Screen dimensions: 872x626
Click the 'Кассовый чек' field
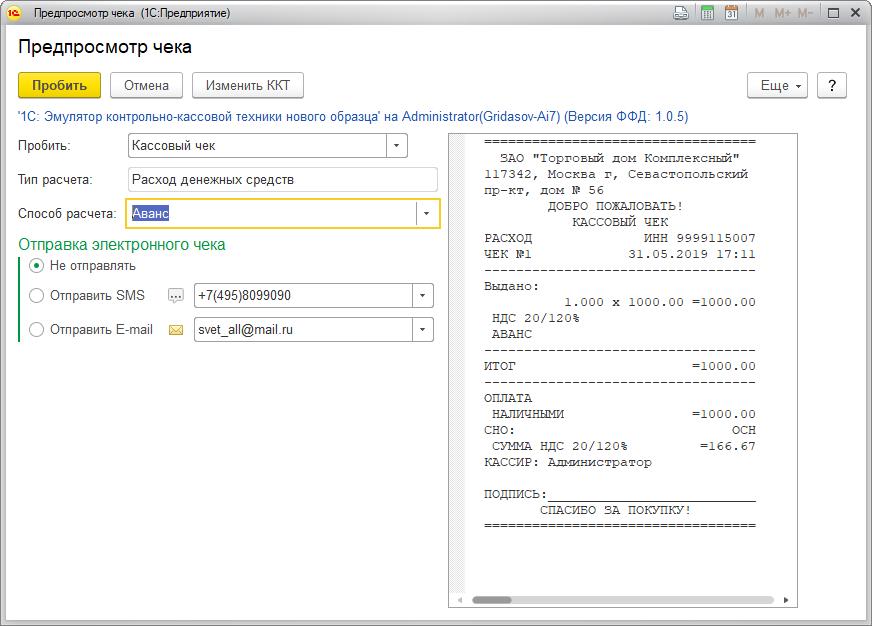click(257, 146)
